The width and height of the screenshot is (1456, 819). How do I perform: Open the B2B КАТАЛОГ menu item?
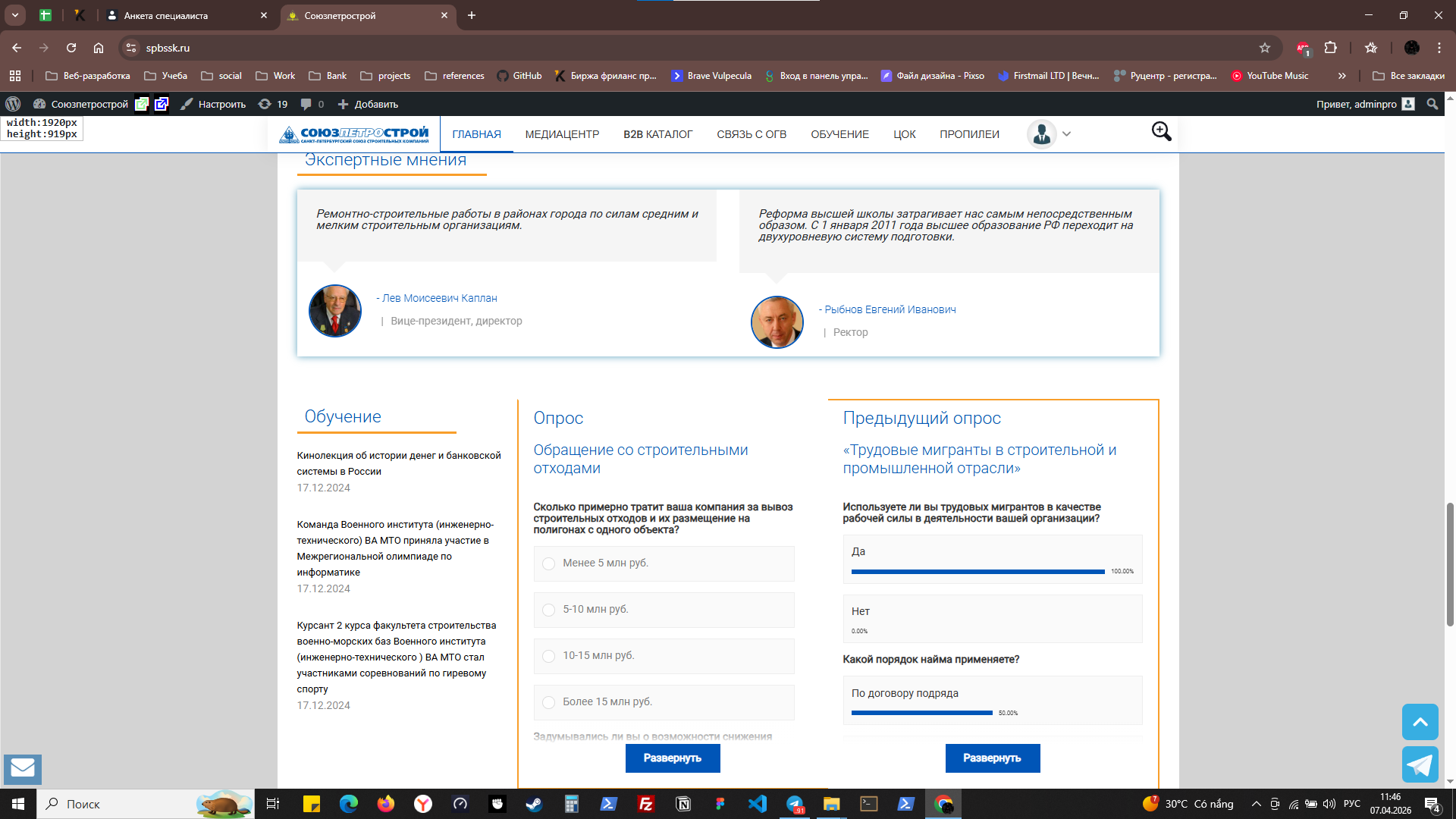657,134
